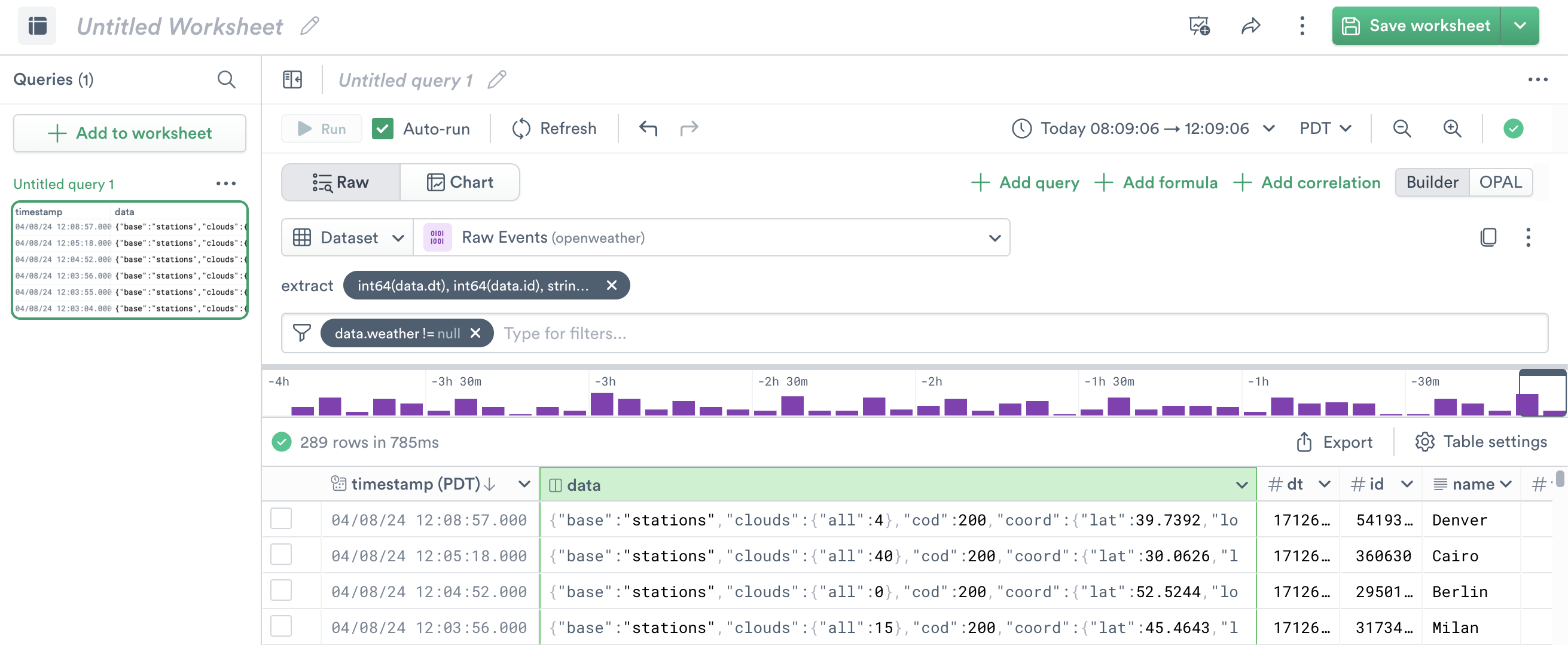This screenshot has height=645, width=1568.
Task: Click the vertical table scrollbar
Action: (1560, 479)
